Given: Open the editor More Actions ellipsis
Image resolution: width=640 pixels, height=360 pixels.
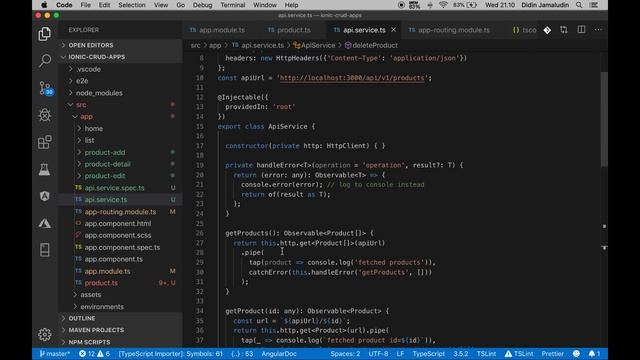Looking at the screenshot, I should [598, 30].
